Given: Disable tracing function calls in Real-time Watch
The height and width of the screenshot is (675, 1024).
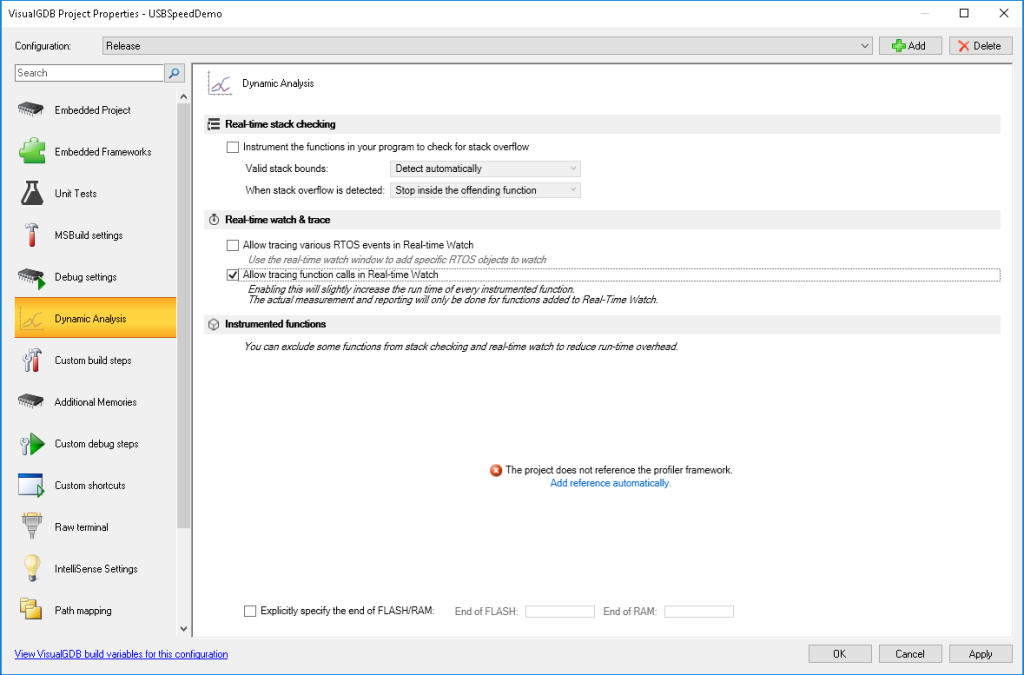Looking at the screenshot, I should (x=233, y=274).
